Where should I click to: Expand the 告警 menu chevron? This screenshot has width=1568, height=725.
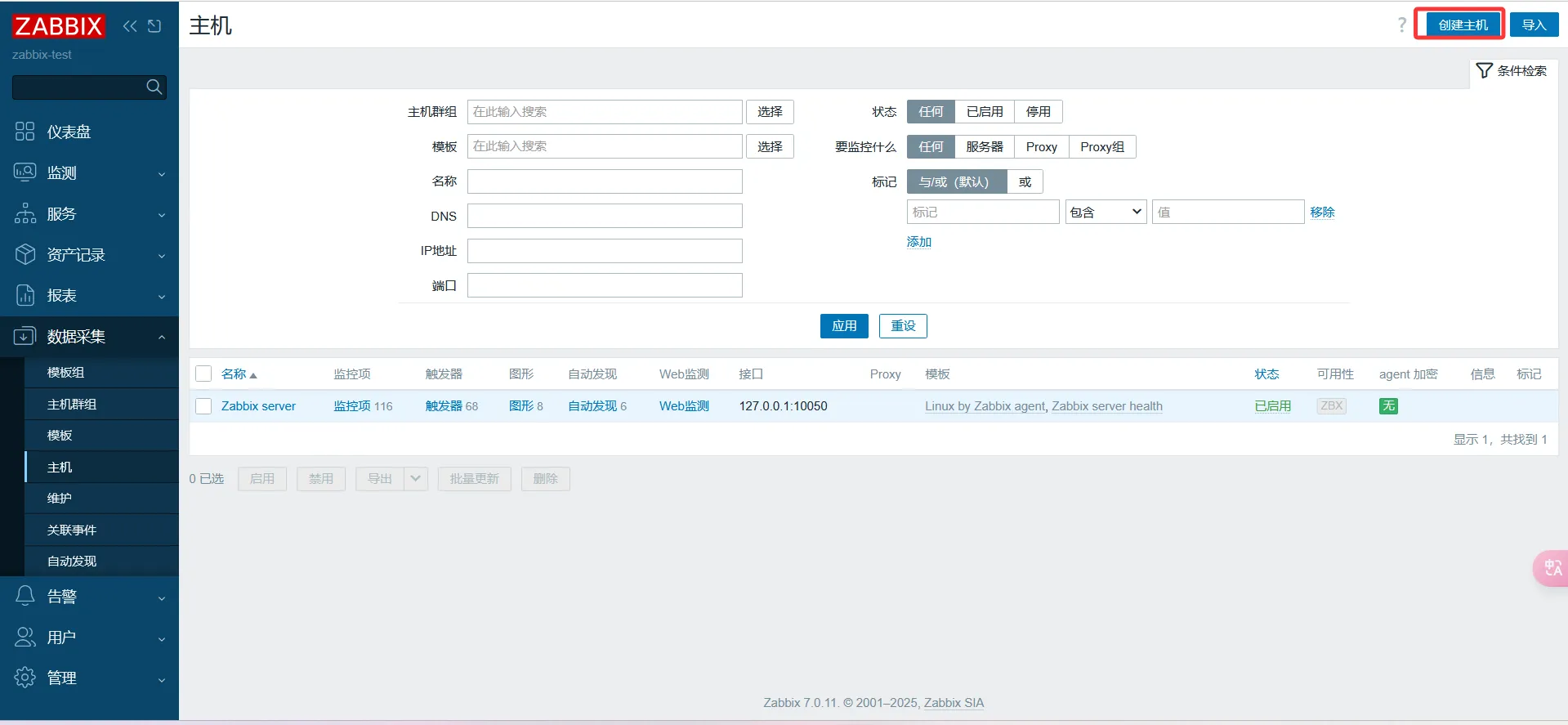click(x=162, y=597)
